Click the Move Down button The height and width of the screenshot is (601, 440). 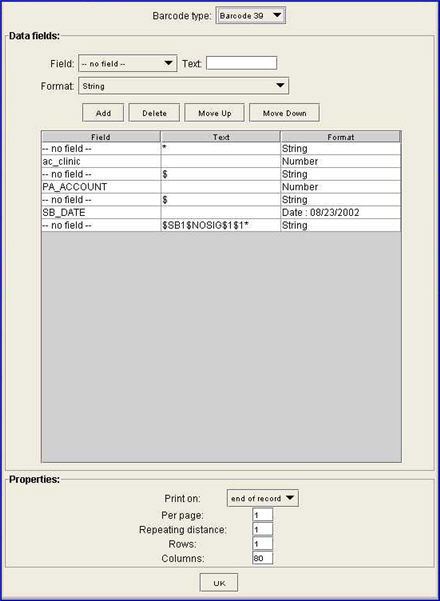(284, 113)
